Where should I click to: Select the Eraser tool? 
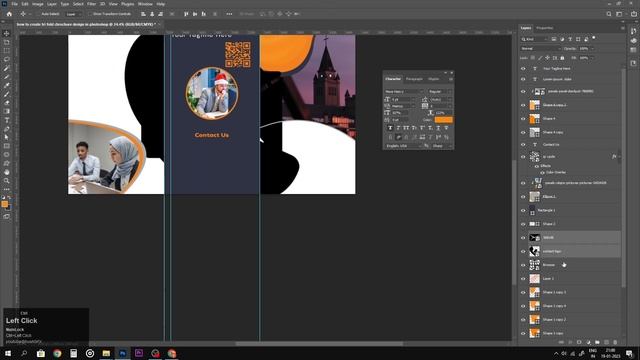7,102
